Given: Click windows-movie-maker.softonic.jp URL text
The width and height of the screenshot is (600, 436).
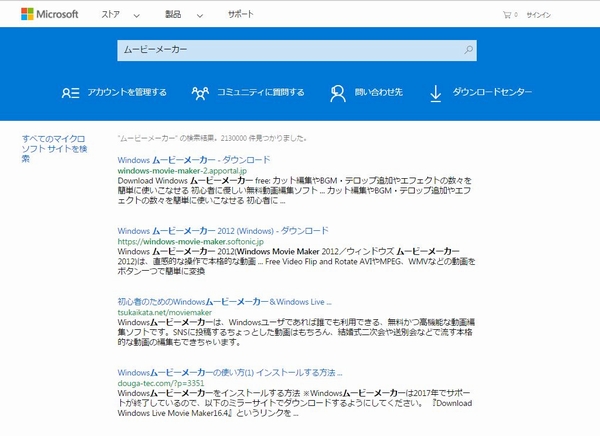Looking at the screenshot, I should tap(191, 242).
